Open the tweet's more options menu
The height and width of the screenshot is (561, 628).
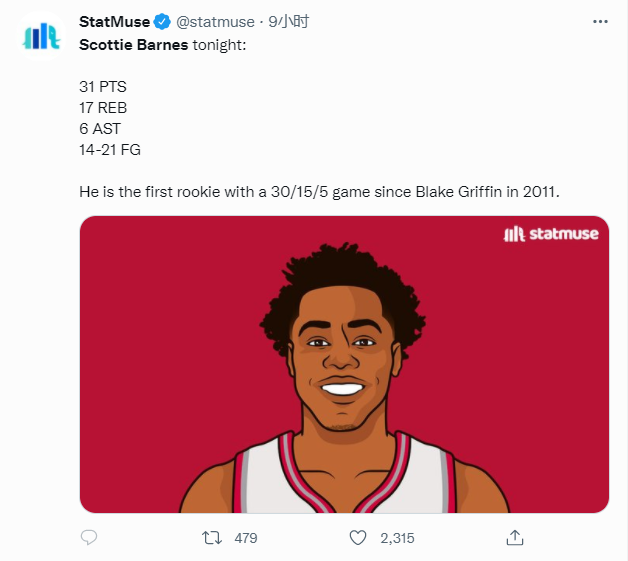599,21
